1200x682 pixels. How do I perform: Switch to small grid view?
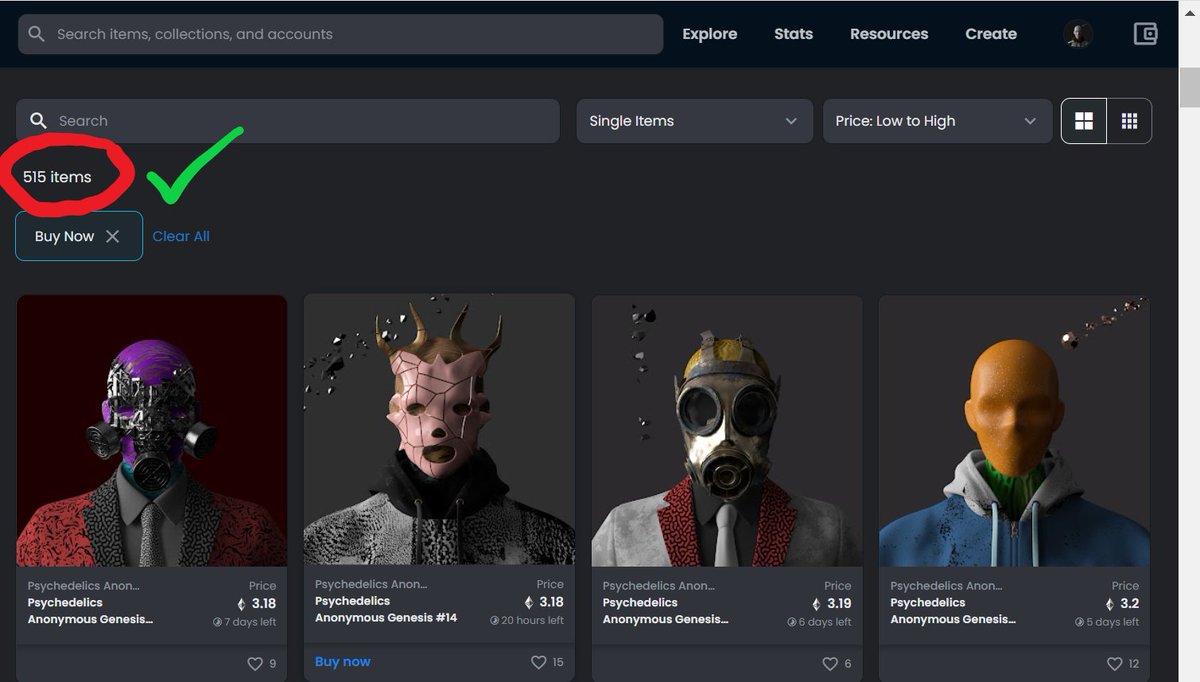[1130, 121]
